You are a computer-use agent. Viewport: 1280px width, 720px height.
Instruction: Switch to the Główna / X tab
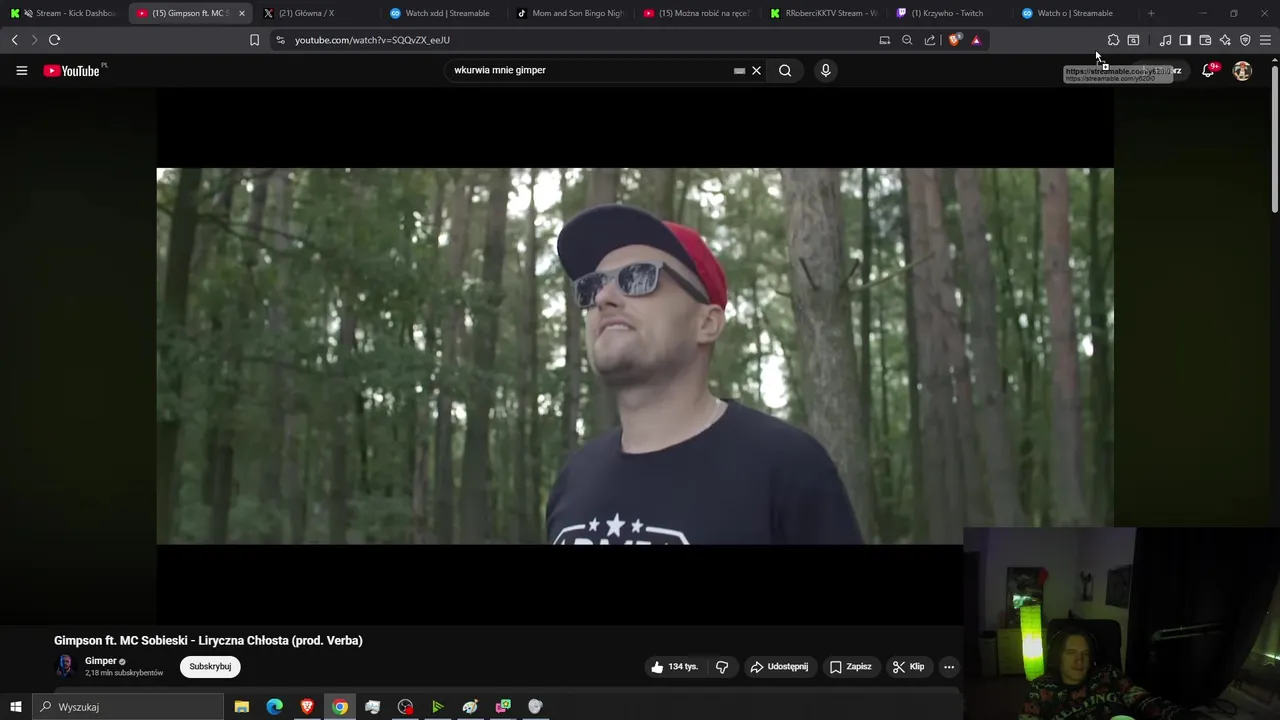pos(316,13)
